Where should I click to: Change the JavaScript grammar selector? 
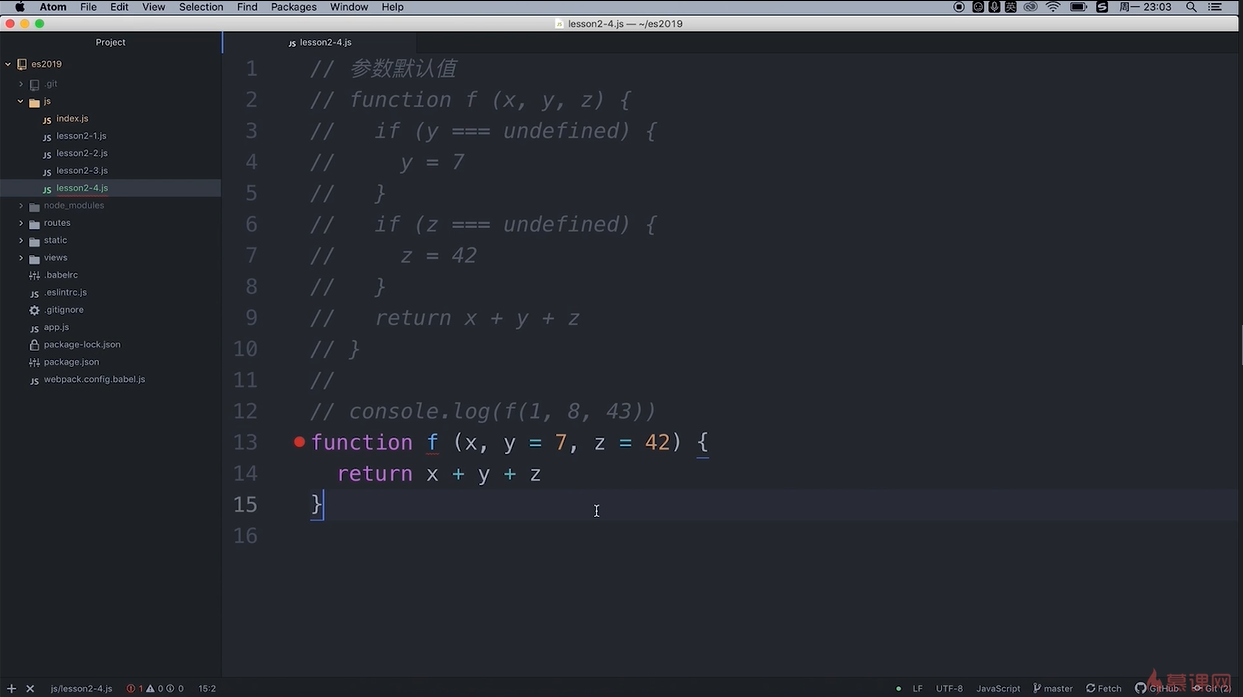[998, 688]
